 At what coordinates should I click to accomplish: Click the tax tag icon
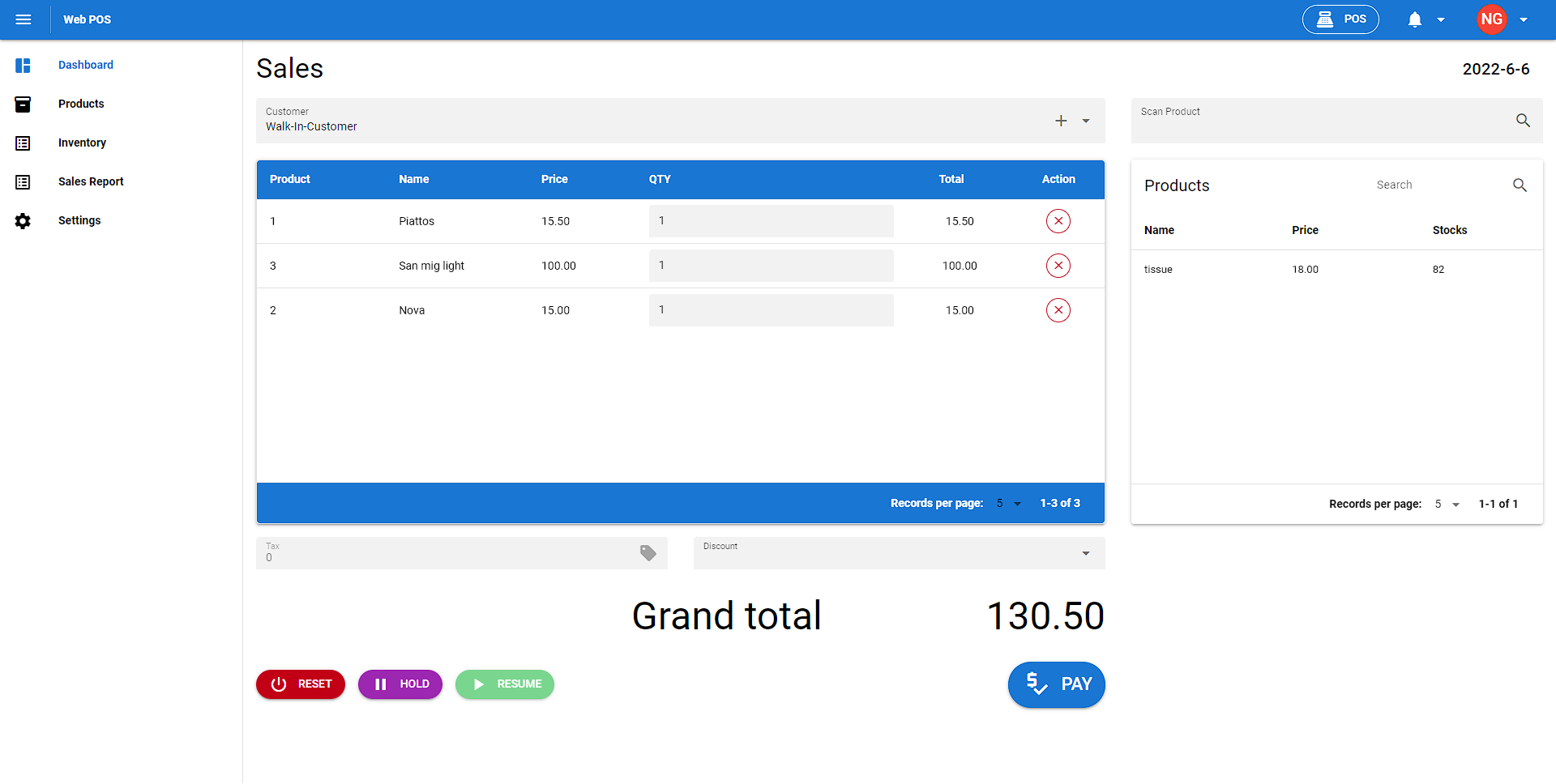648,553
